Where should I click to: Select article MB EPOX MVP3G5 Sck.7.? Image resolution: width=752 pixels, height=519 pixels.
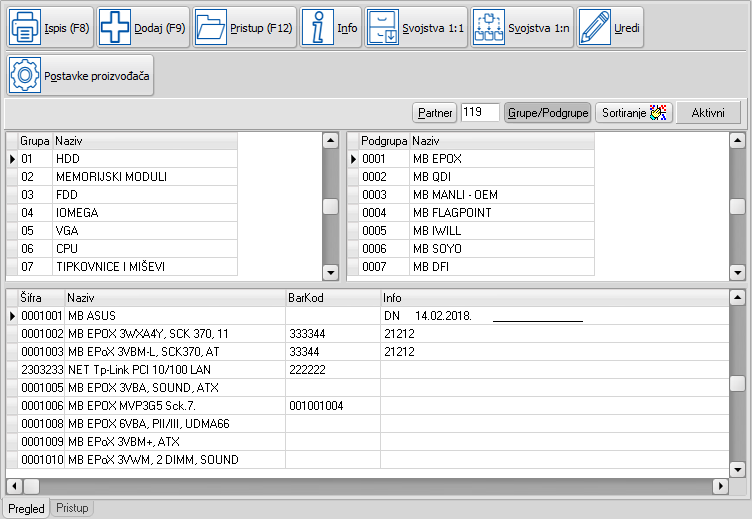368,406
